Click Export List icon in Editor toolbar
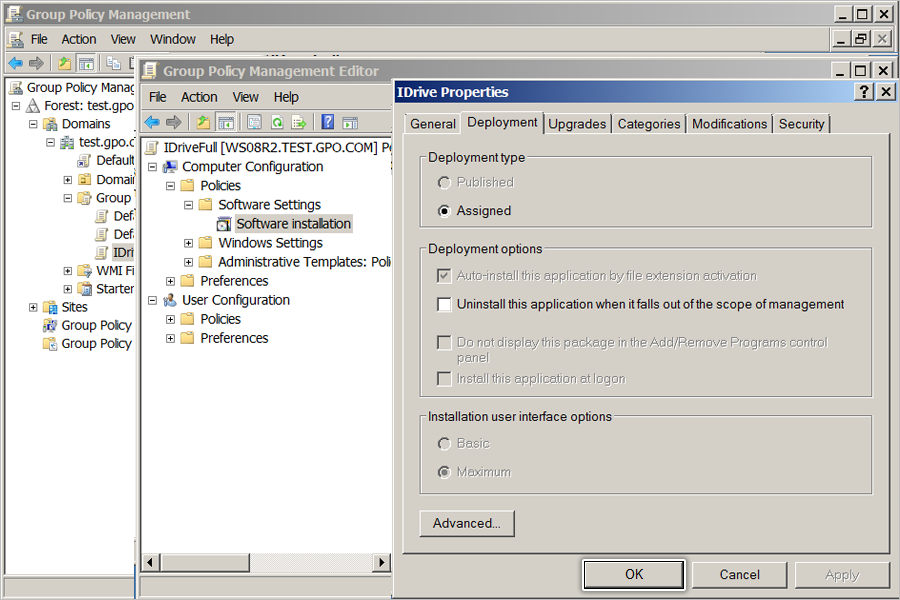The image size is (900, 600). (x=298, y=122)
